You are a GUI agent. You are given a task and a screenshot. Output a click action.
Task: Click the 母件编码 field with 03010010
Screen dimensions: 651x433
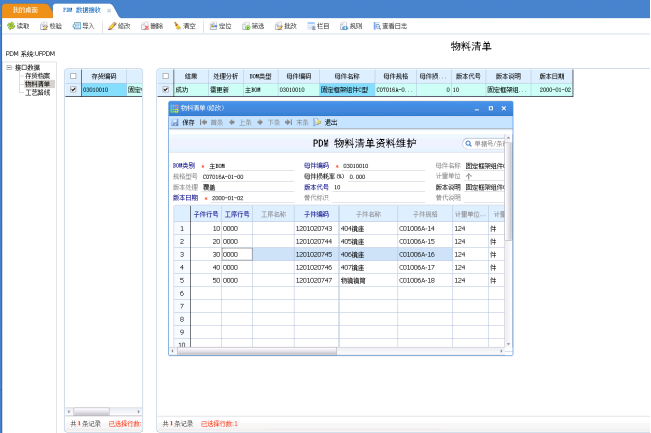pyautogui.click(x=383, y=166)
